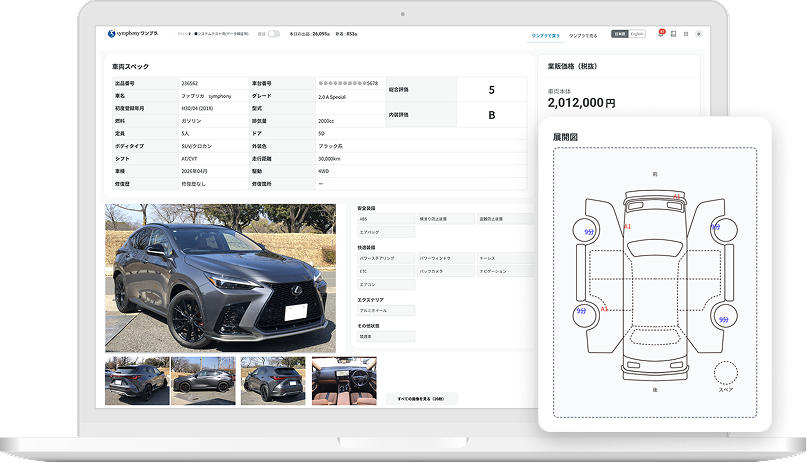Click the book icon in the header
The height and width of the screenshot is (464, 807).
point(673,34)
